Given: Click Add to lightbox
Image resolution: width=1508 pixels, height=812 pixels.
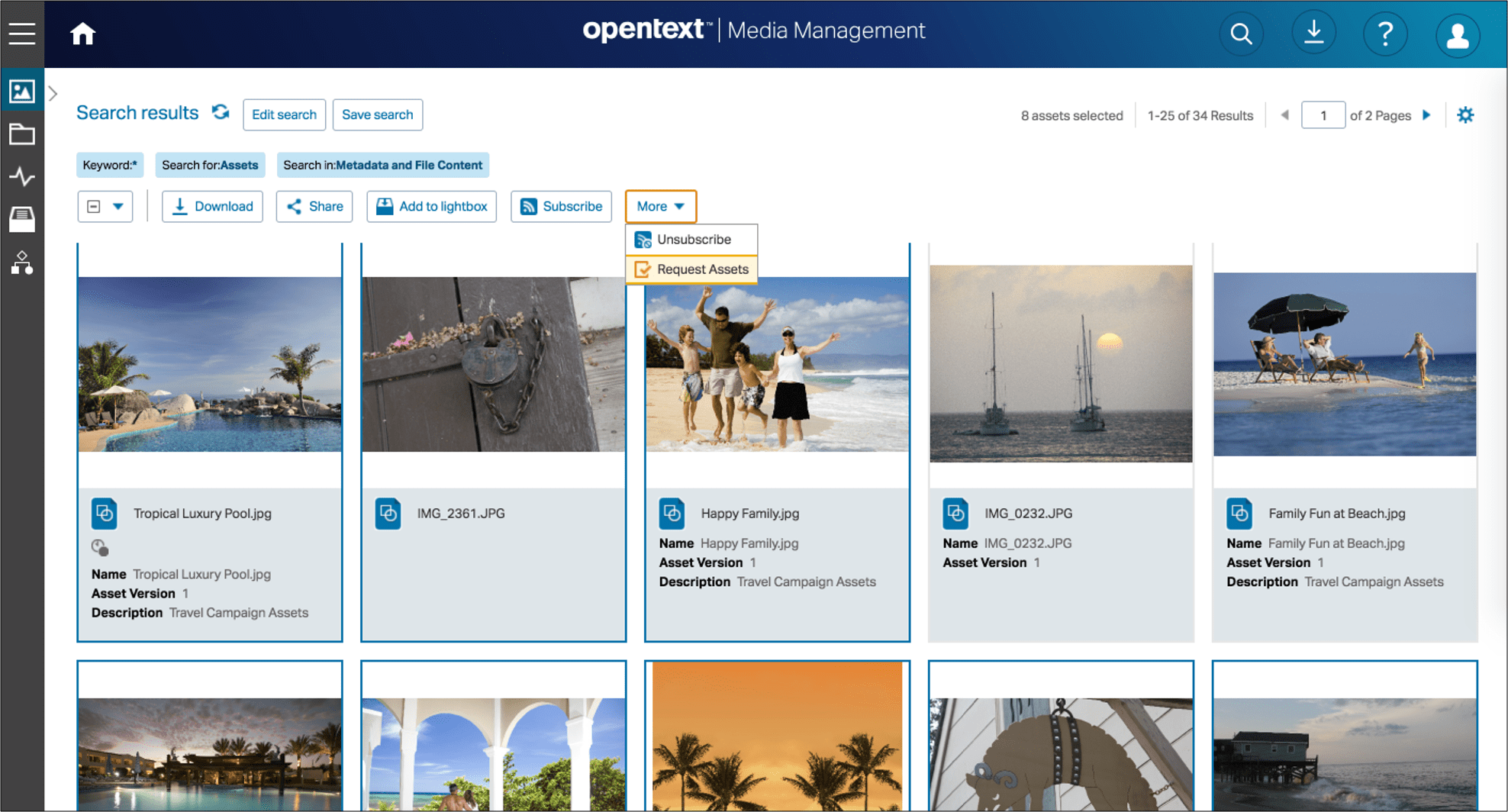Looking at the screenshot, I should (x=431, y=206).
